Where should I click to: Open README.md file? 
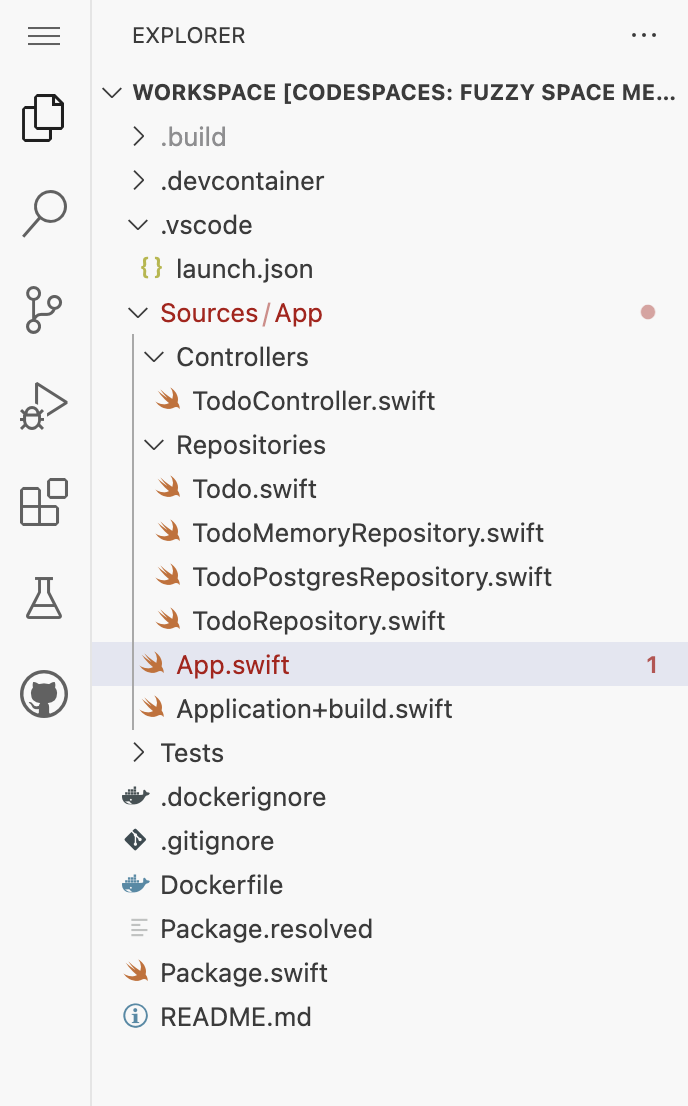pyautogui.click(x=235, y=1017)
